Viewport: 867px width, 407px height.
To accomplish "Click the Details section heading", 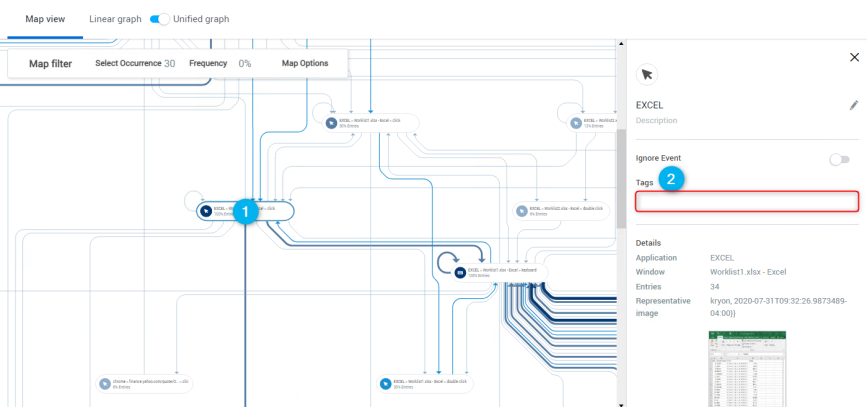I will tap(649, 243).
